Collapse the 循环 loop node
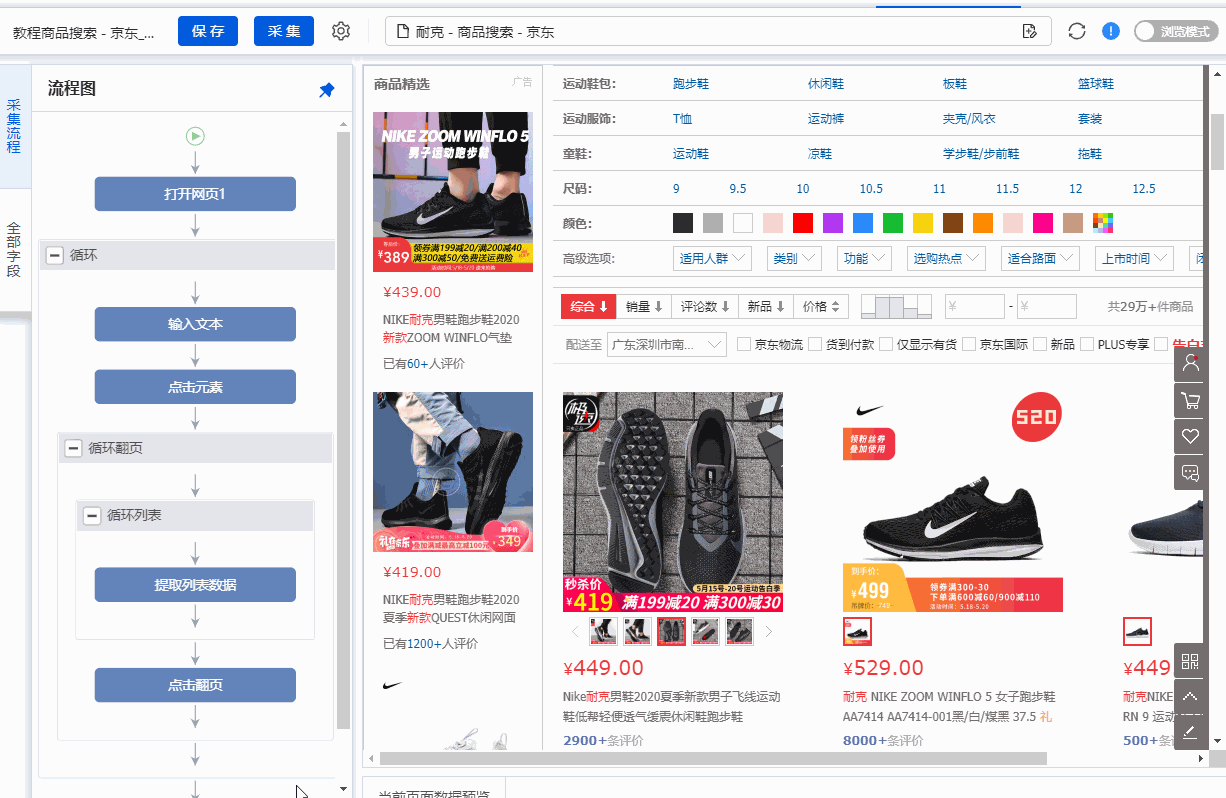 [55, 256]
